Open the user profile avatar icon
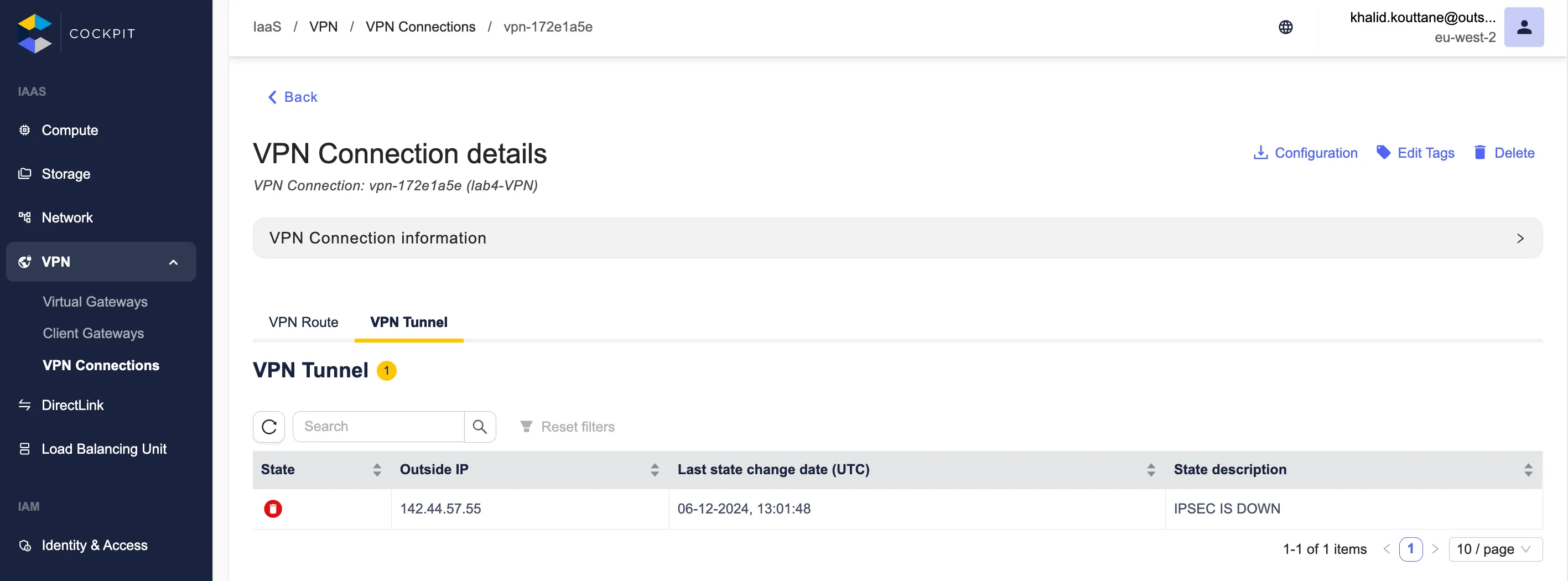This screenshot has width=1568, height=581. click(1524, 28)
